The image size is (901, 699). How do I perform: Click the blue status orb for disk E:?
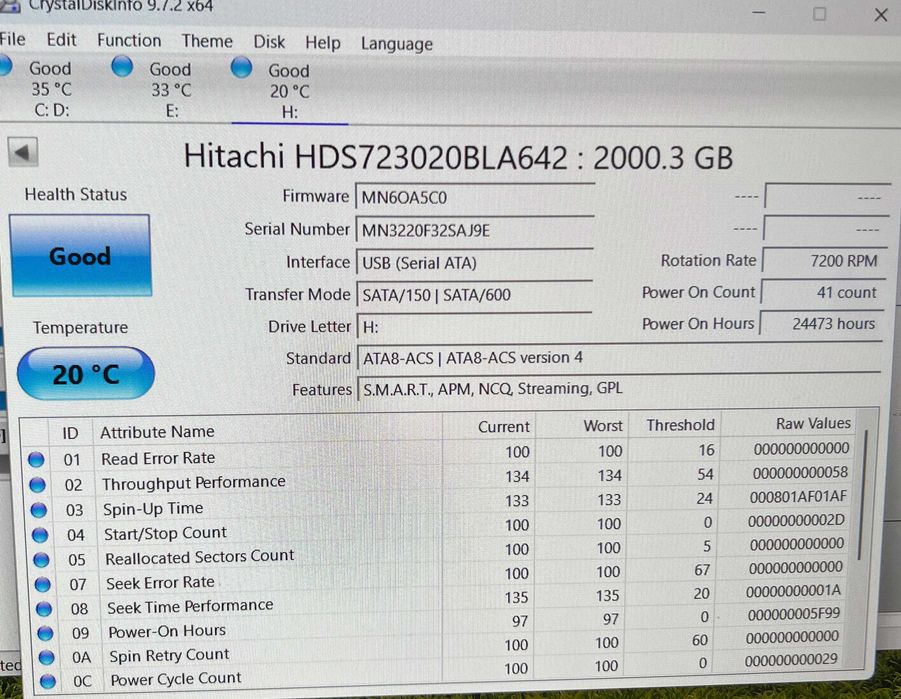point(122,67)
